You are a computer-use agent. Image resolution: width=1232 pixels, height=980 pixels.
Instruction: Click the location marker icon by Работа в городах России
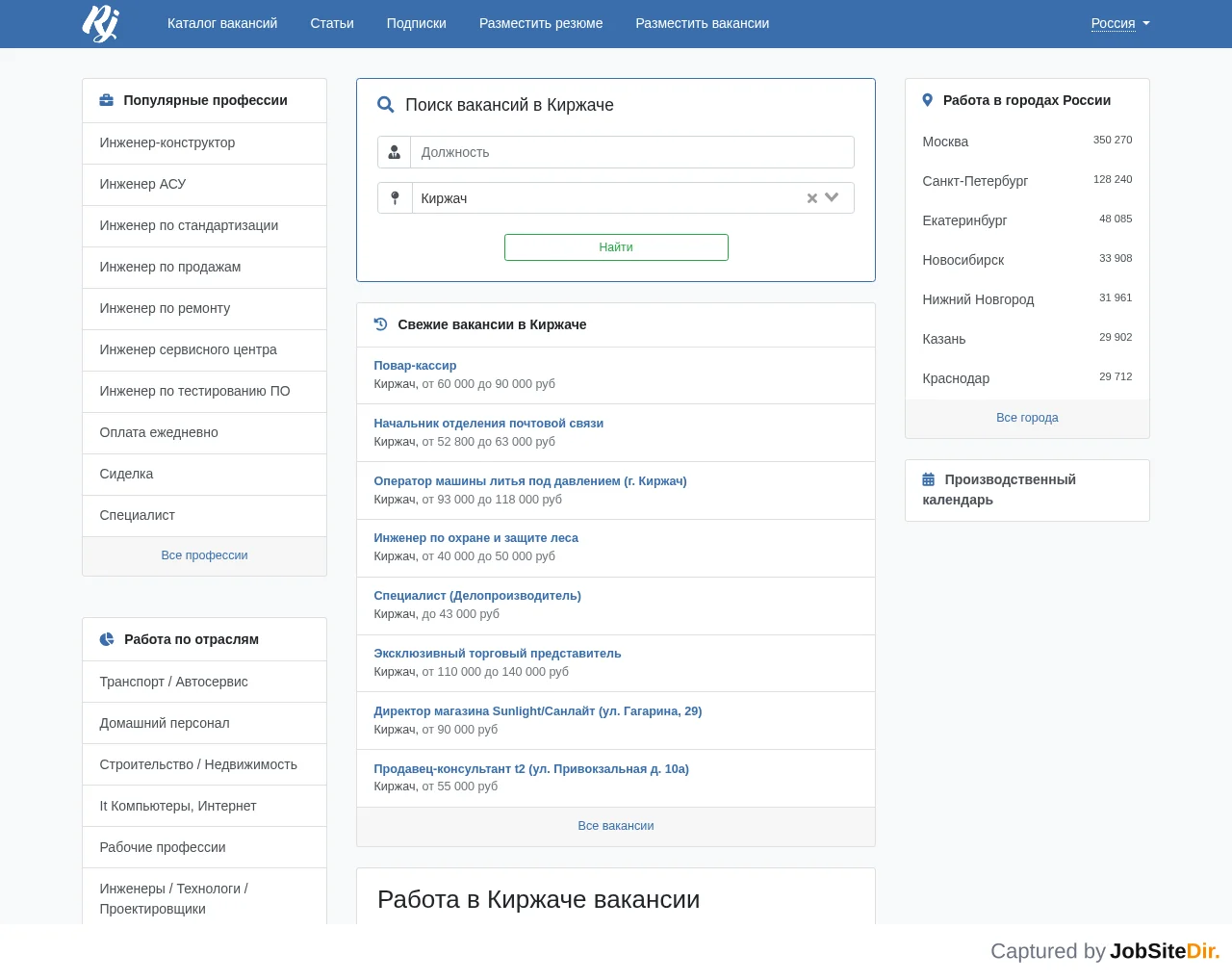[928, 100]
